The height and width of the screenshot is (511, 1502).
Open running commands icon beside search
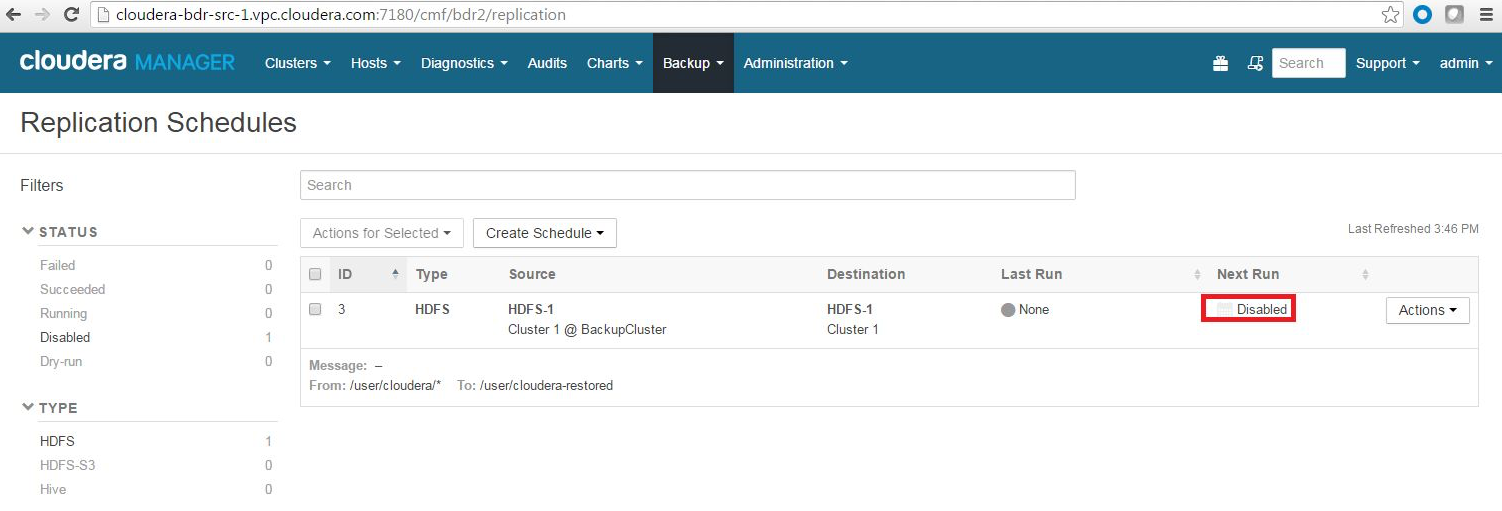(x=1255, y=63)
